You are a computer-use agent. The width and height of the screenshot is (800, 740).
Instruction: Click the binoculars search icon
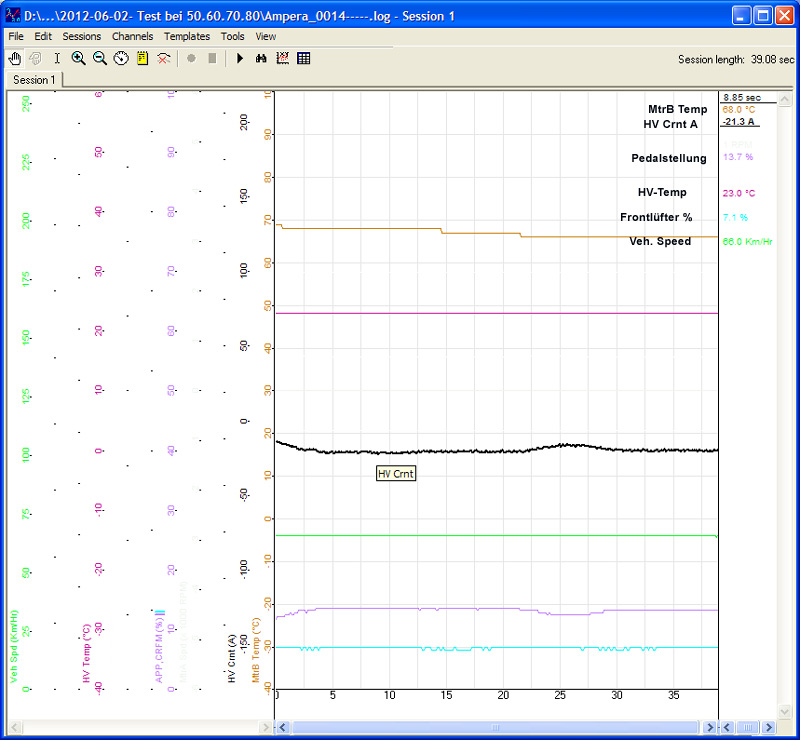261,59
